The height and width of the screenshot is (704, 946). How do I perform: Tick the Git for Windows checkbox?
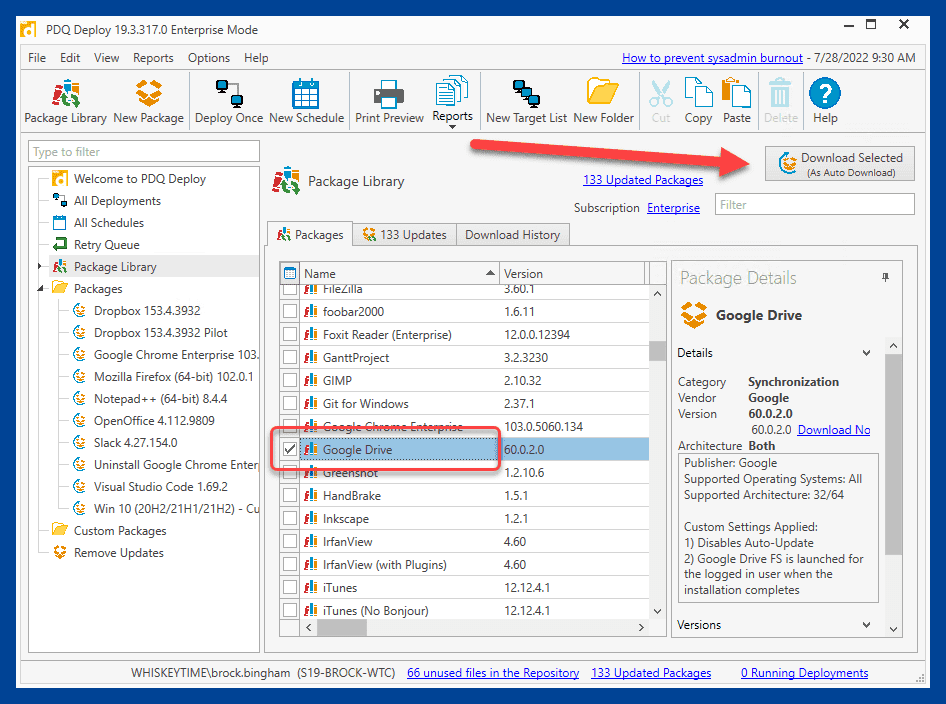[290, 403]
